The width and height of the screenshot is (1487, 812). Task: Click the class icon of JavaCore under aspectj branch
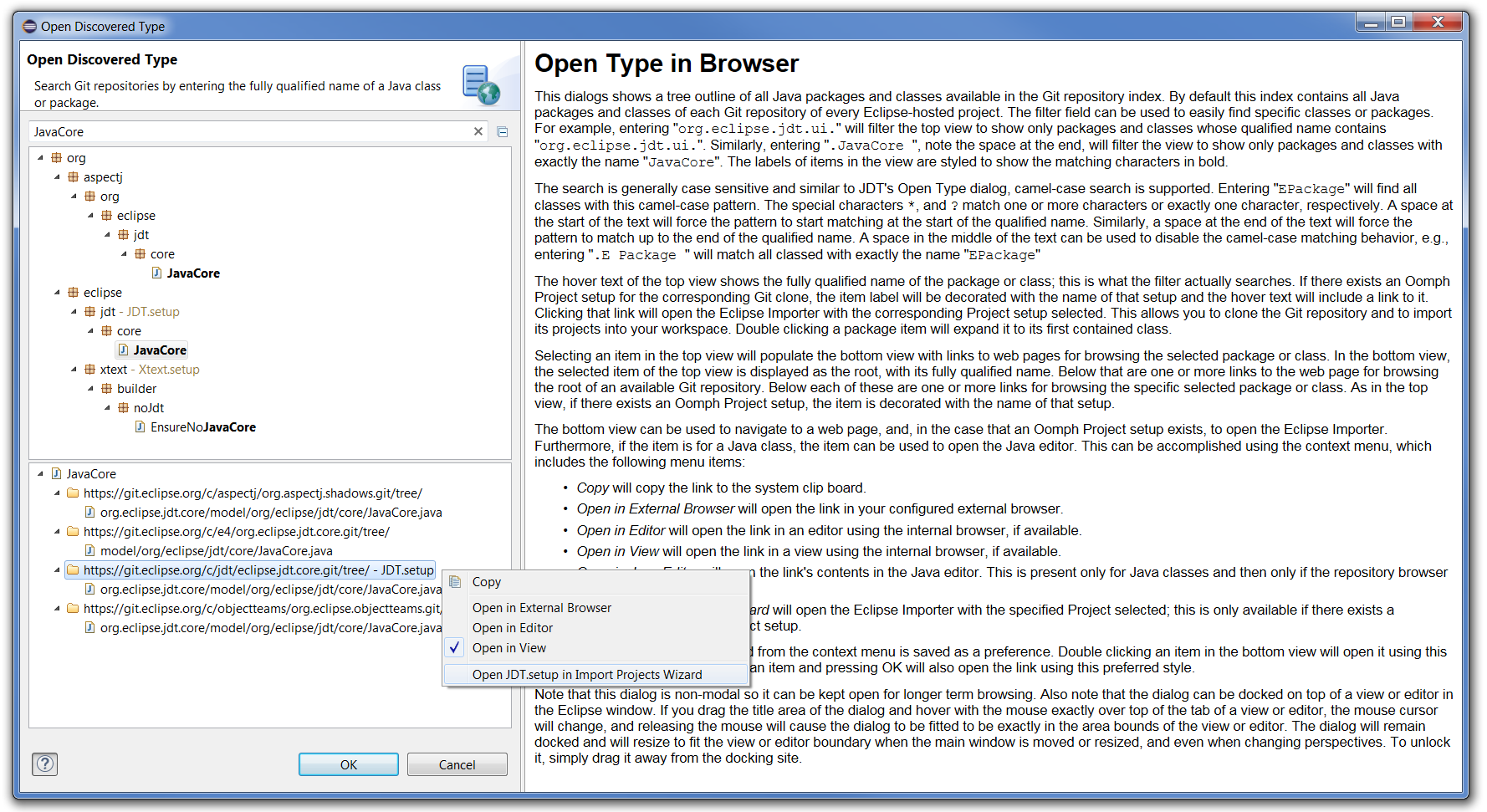tap(157, 273)
